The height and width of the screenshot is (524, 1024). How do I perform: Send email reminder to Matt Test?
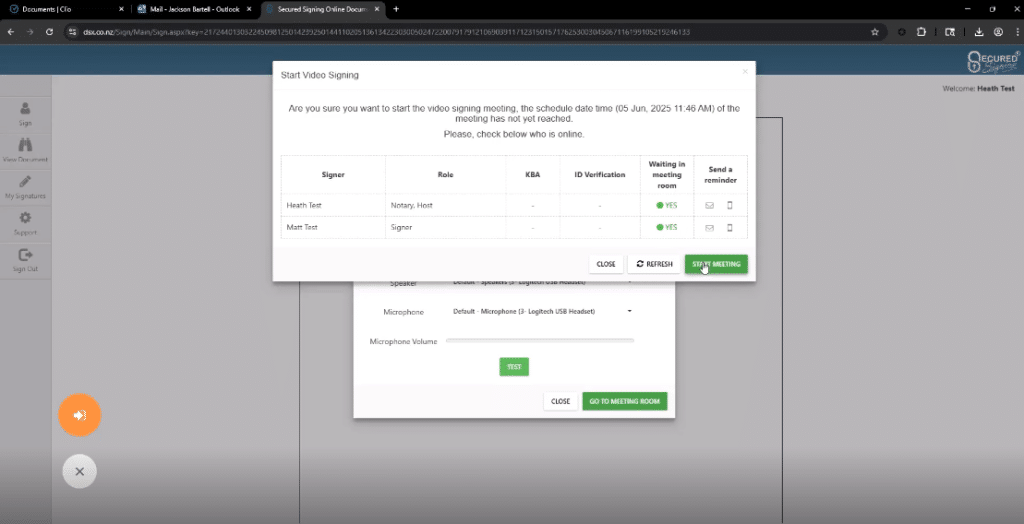pyautogui.click(x=710, y=227)
